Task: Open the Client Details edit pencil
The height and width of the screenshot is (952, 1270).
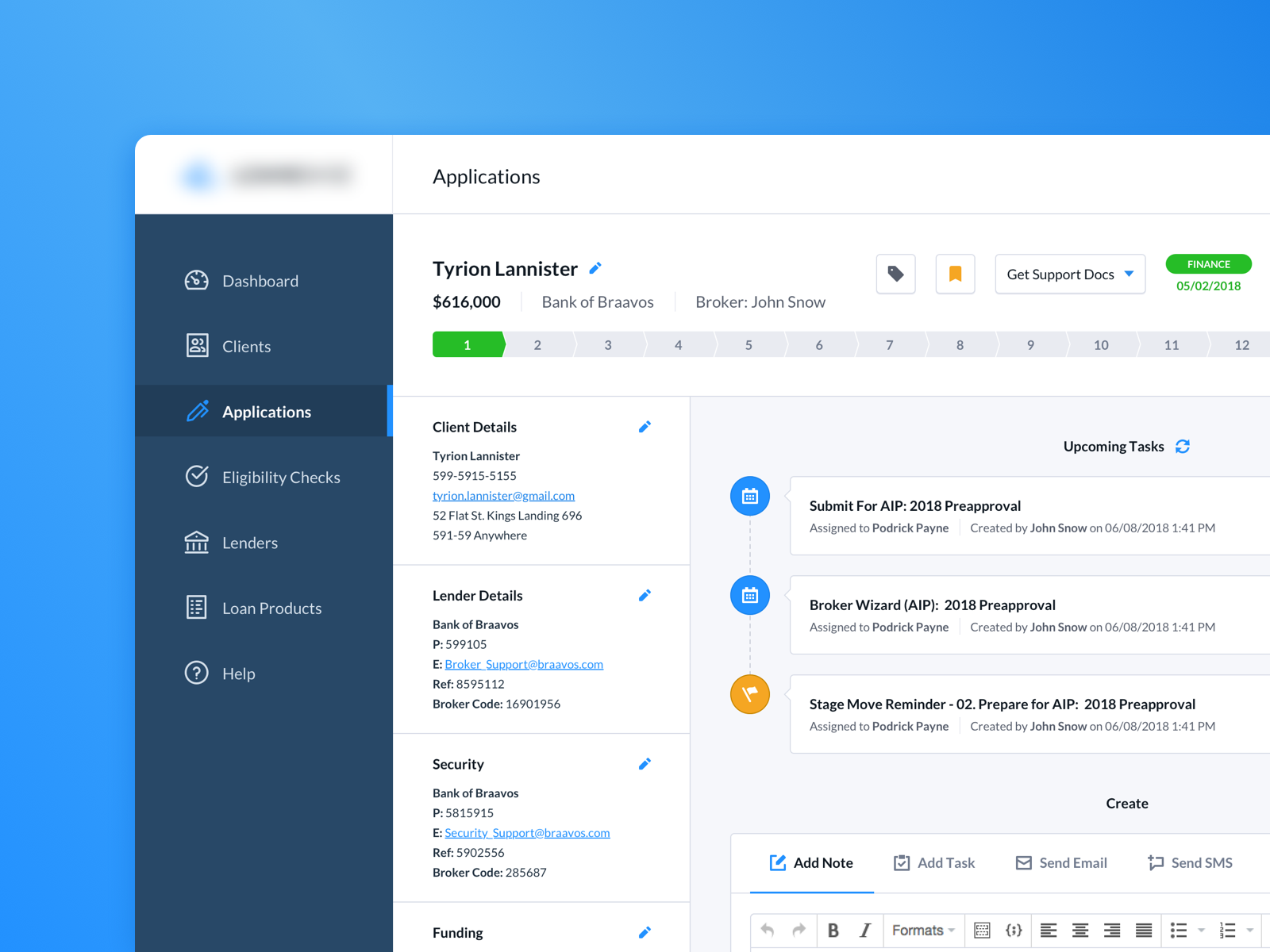Action: pos(645,427)
